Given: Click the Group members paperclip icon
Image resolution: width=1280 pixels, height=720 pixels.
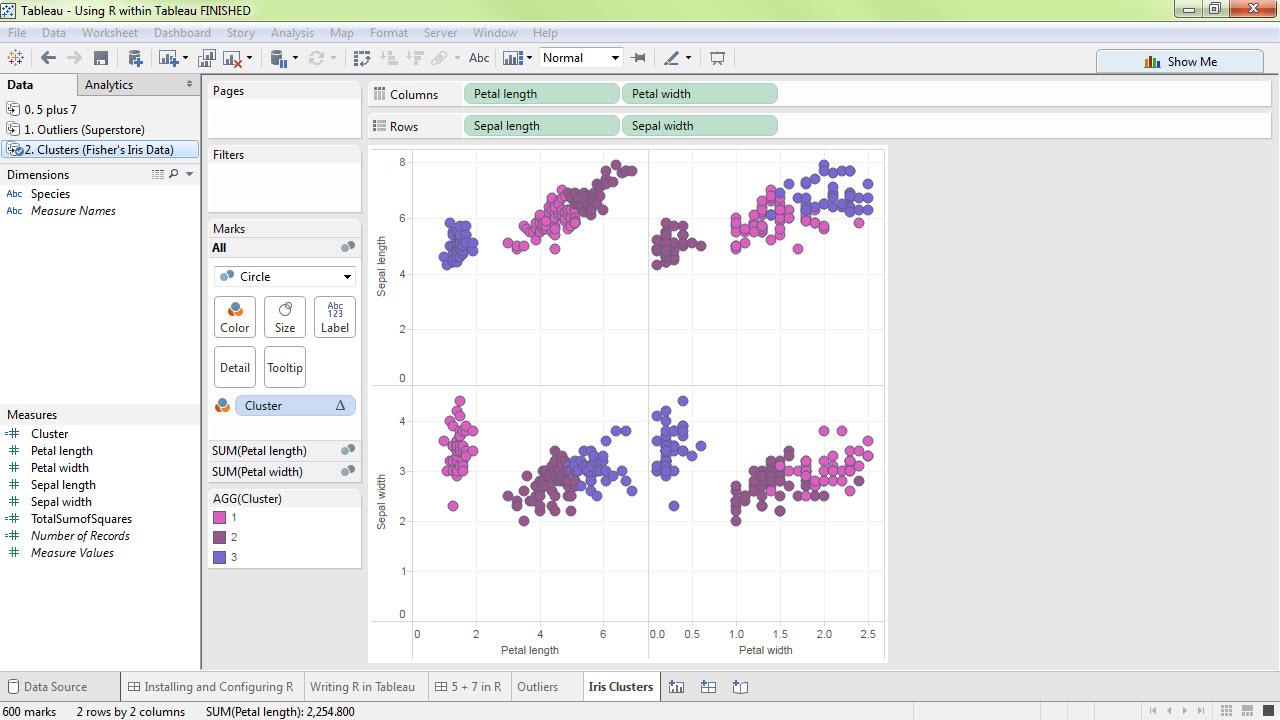Looking at the screenshot, I should pyautogui.click(x=440, y=58).
